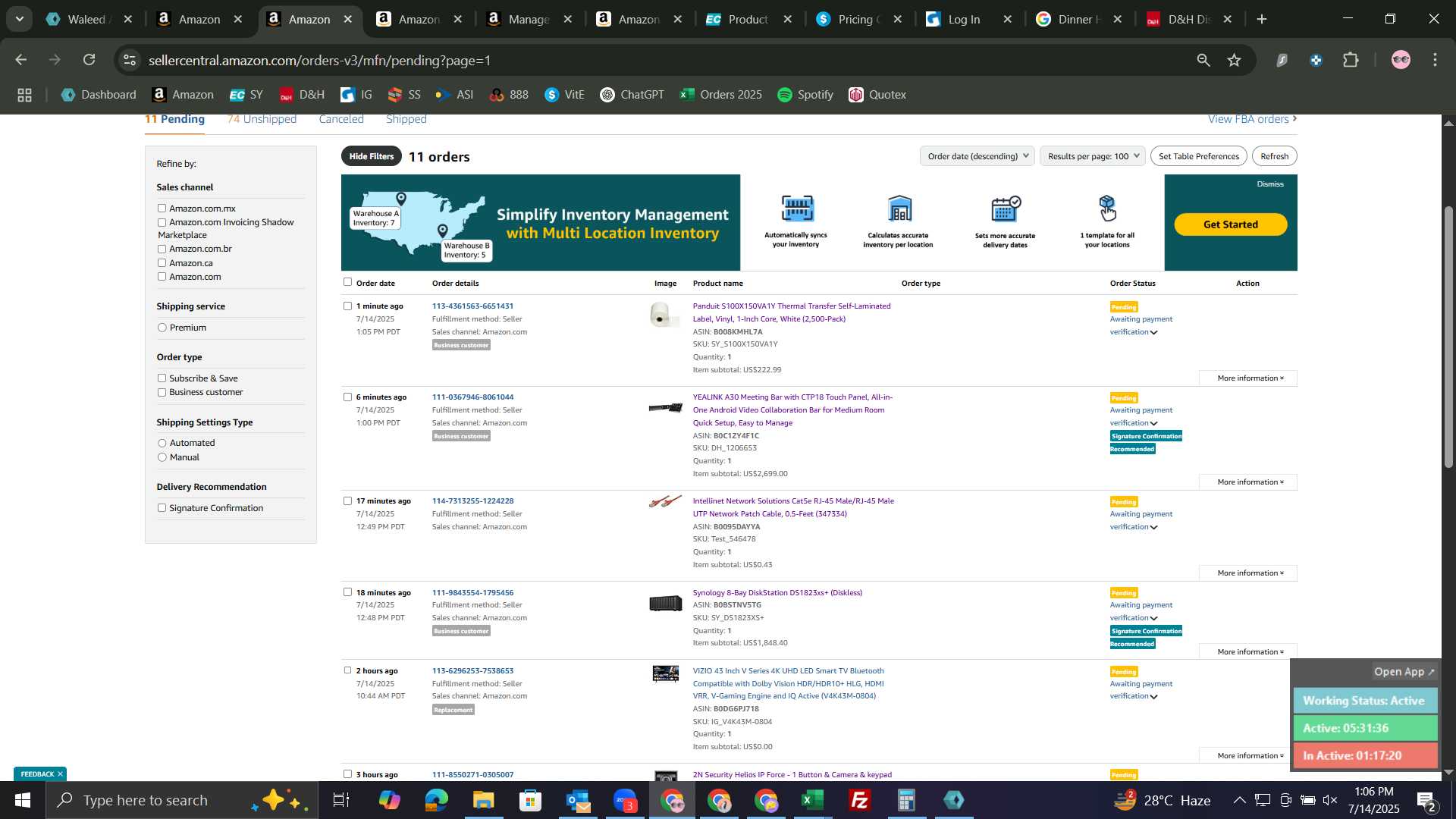The height and width of the screenshot is (819, 1456).
Task: Select the Automated shipping settings radio
Action: click(162, 443)
